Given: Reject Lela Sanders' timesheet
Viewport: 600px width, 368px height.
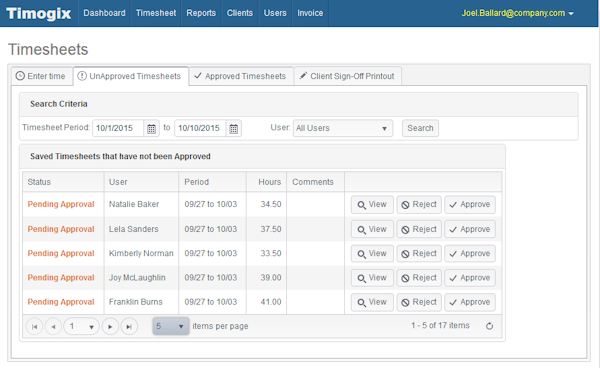Looking at the screenshot, I should tap(419, 229).
